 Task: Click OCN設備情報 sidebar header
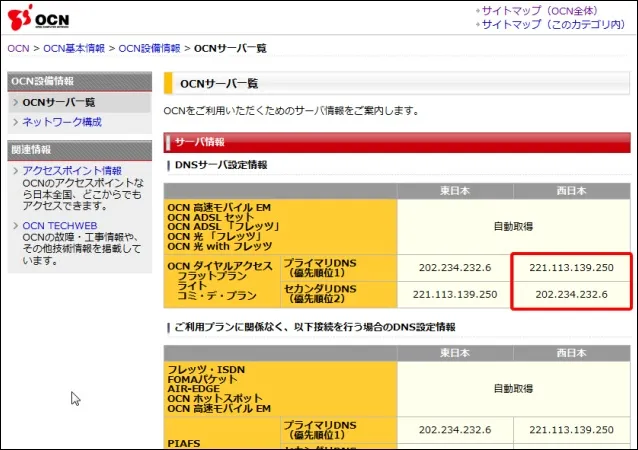coord(80,81)
